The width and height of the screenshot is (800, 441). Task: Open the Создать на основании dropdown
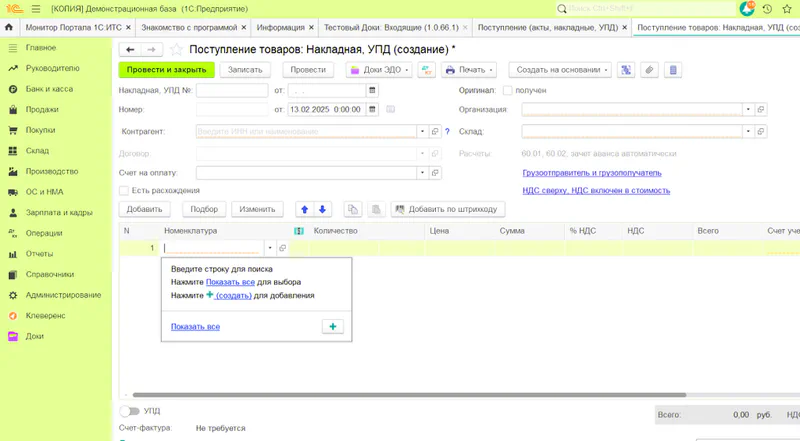tap(560, 70)
